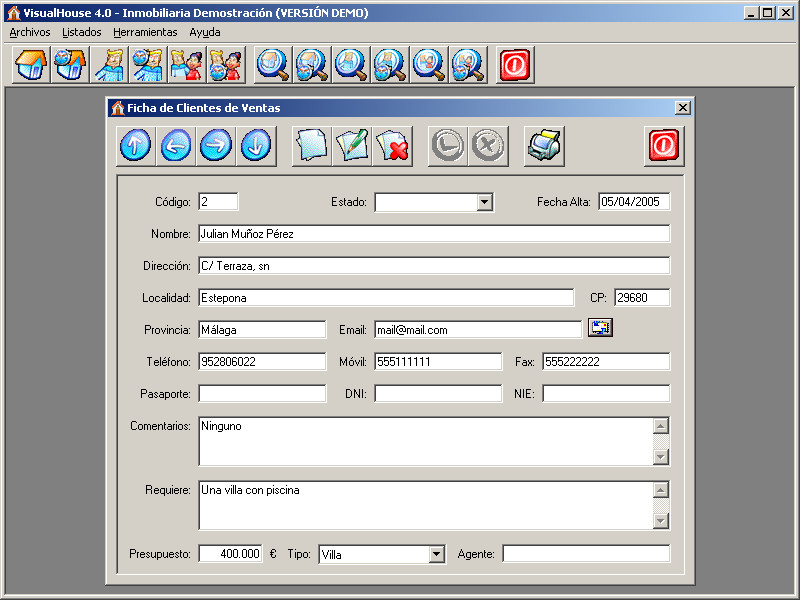Viewport: 800px width, 600px height.
Task: Click magnifier over couple icon without badge
Action: 429,65
